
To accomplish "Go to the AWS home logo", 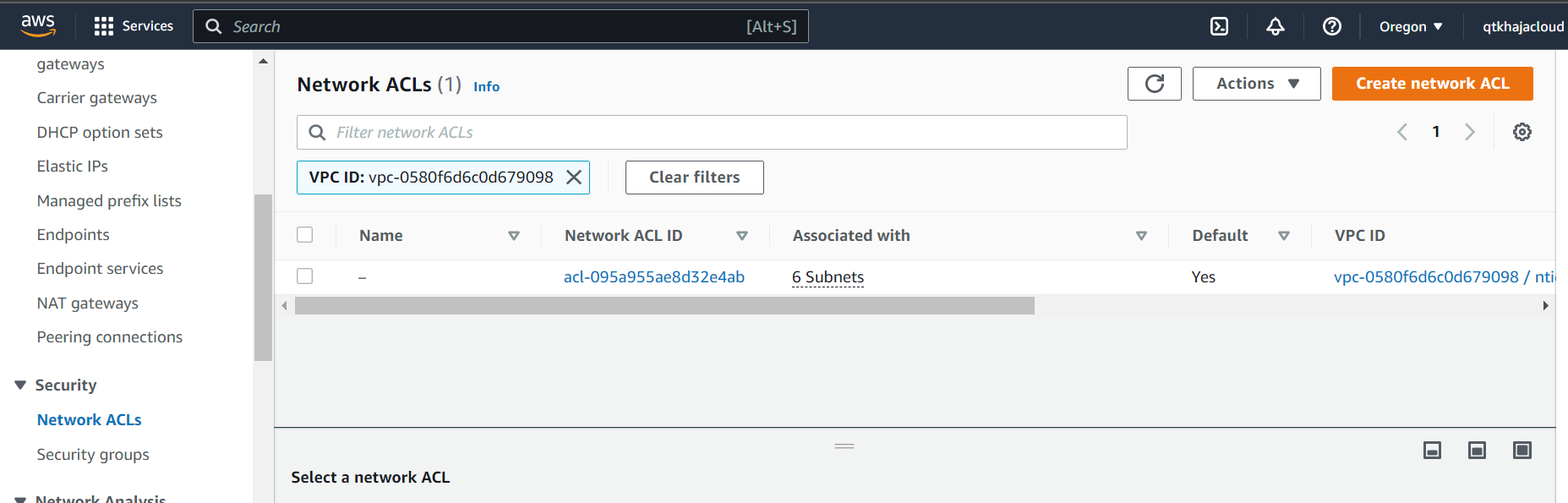I will click(38, 25).
